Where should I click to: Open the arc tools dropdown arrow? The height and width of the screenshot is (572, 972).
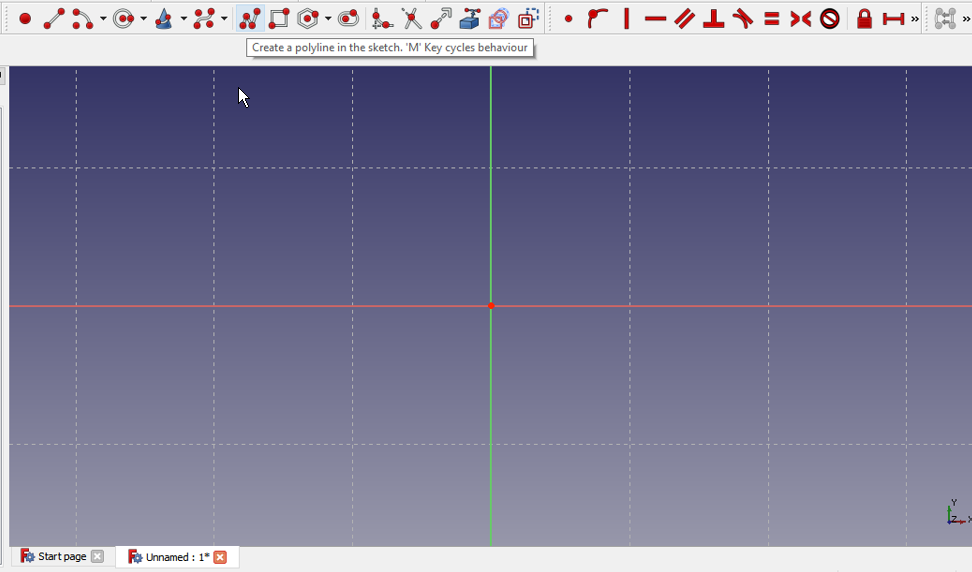coord(103,19)
